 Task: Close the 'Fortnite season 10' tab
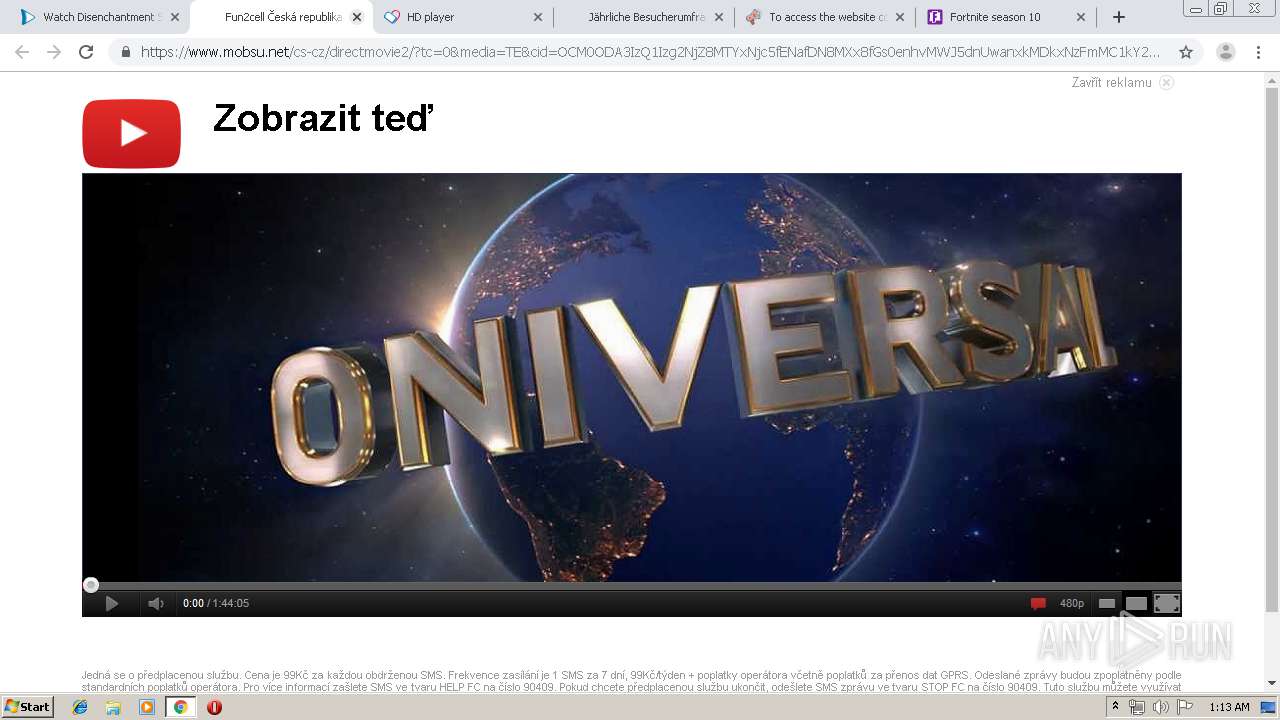coord(1081,17)
